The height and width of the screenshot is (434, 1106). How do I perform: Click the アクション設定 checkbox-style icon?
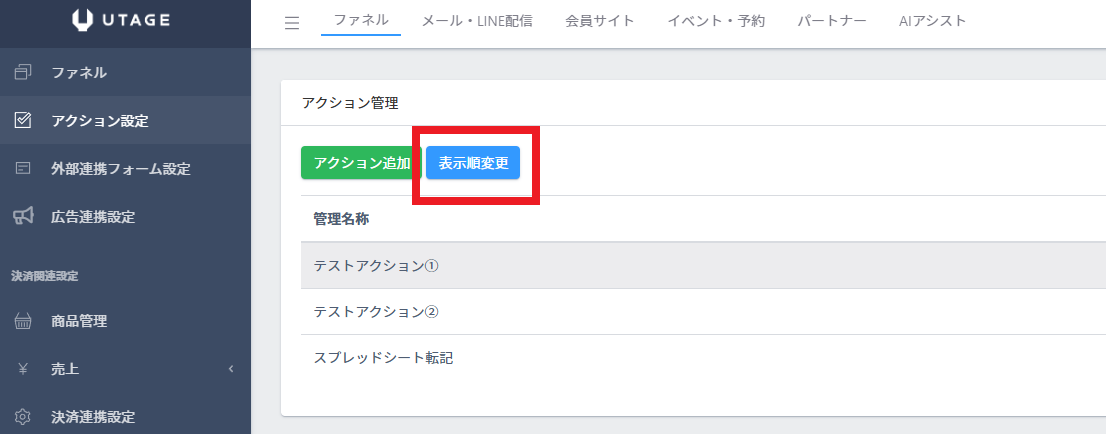(x=23, y=121)
